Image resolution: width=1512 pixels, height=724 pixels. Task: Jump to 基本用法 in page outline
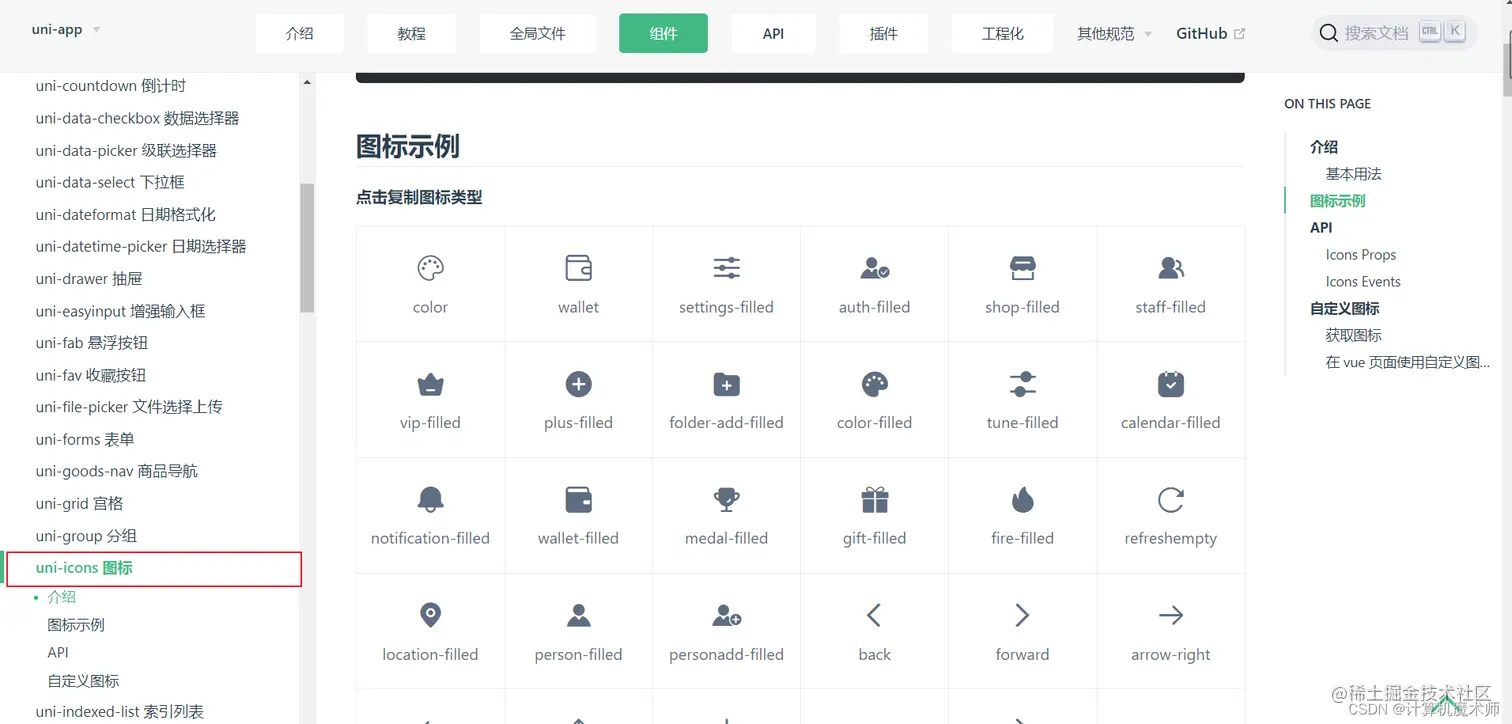[x=1353, y=174]
